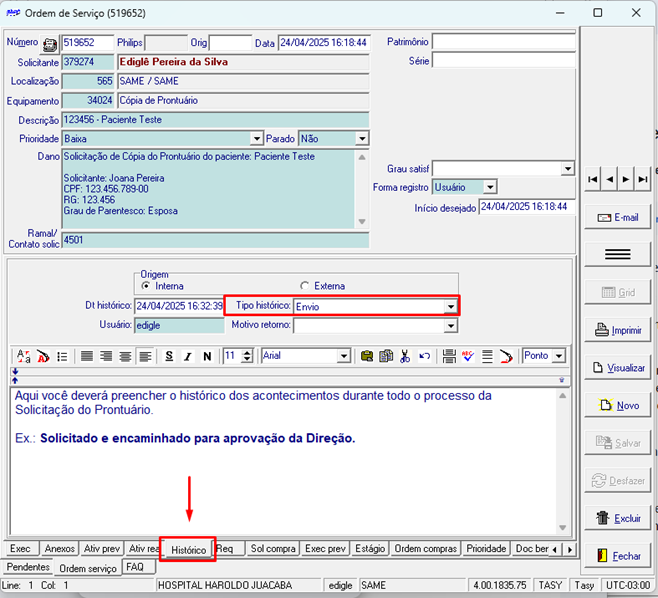Click the center alignment icon
This screenshot has width=658, height=598.
point(125,357)
